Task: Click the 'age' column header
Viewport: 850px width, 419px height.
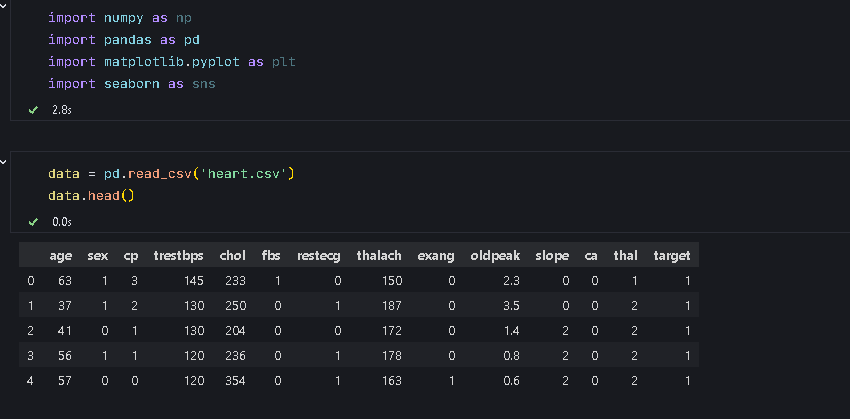Action: tap(61, 256)
